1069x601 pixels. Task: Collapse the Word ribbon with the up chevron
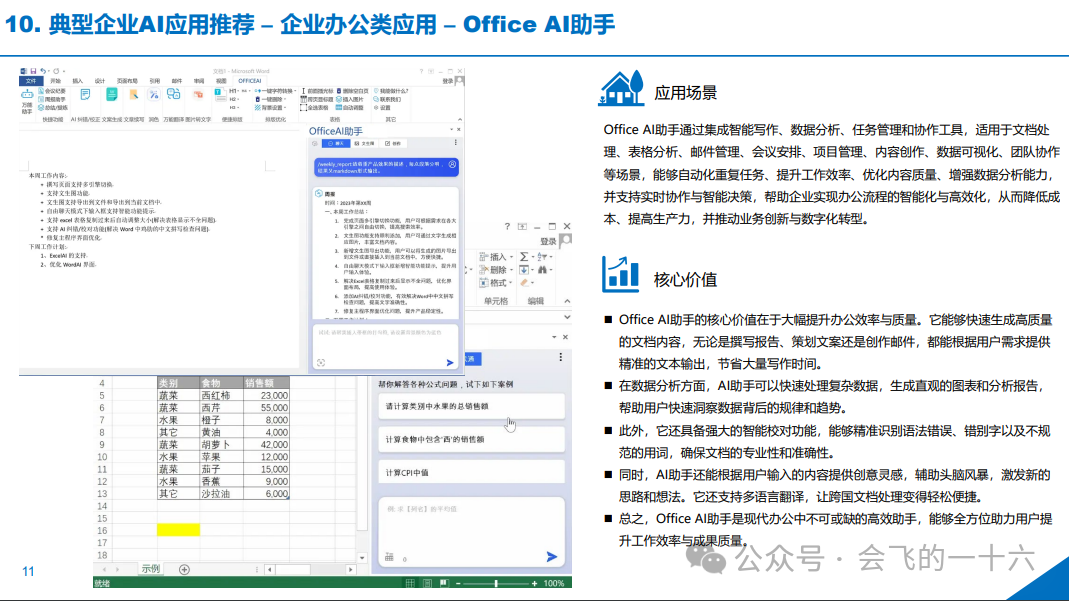[460, 119]
